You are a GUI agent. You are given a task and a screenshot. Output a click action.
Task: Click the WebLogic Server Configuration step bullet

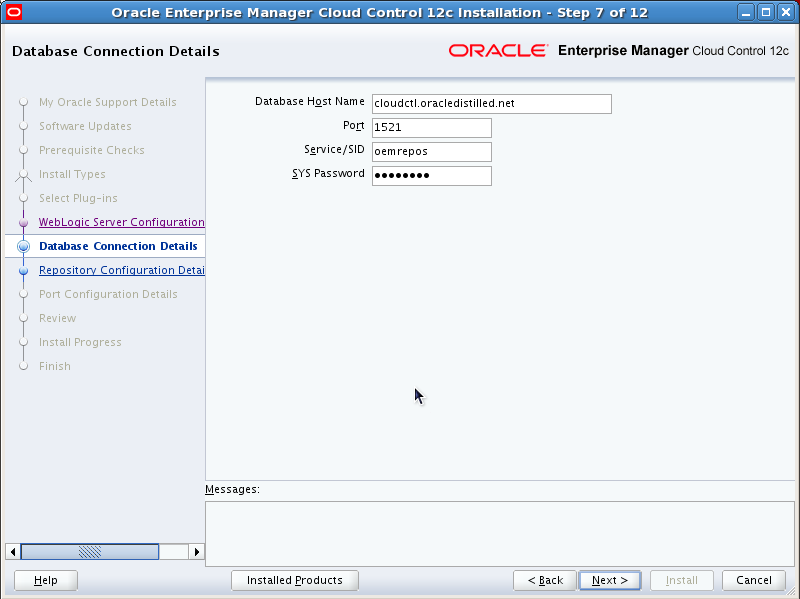click(23, 222)
